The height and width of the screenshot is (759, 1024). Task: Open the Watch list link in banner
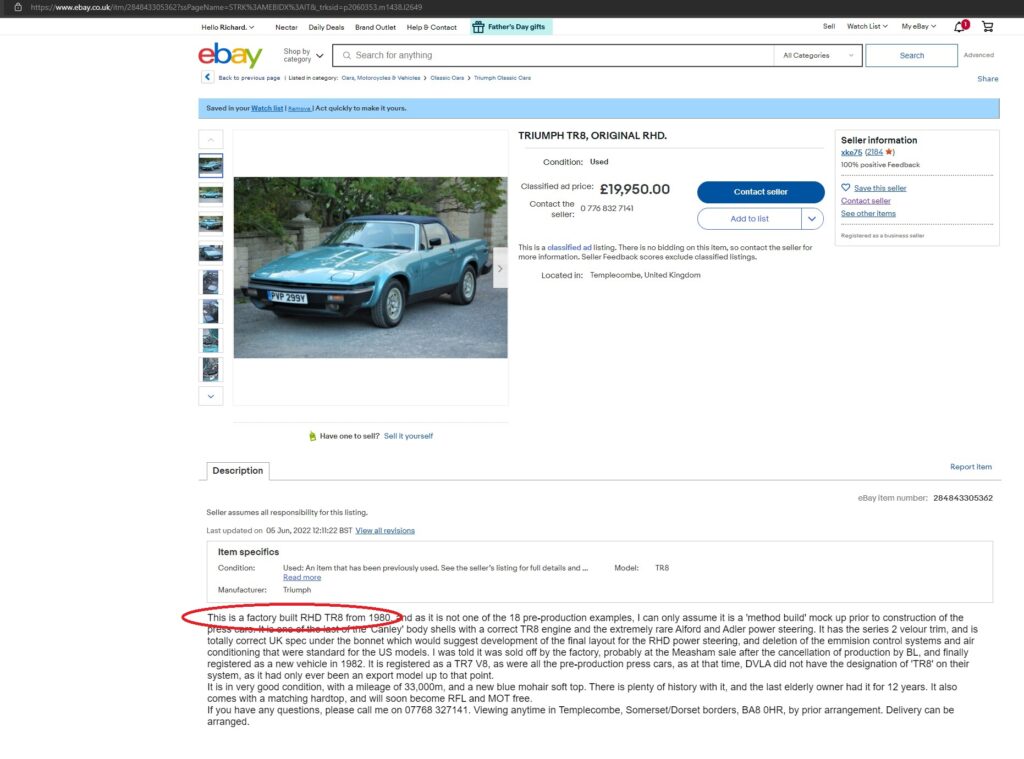(267, 108)
